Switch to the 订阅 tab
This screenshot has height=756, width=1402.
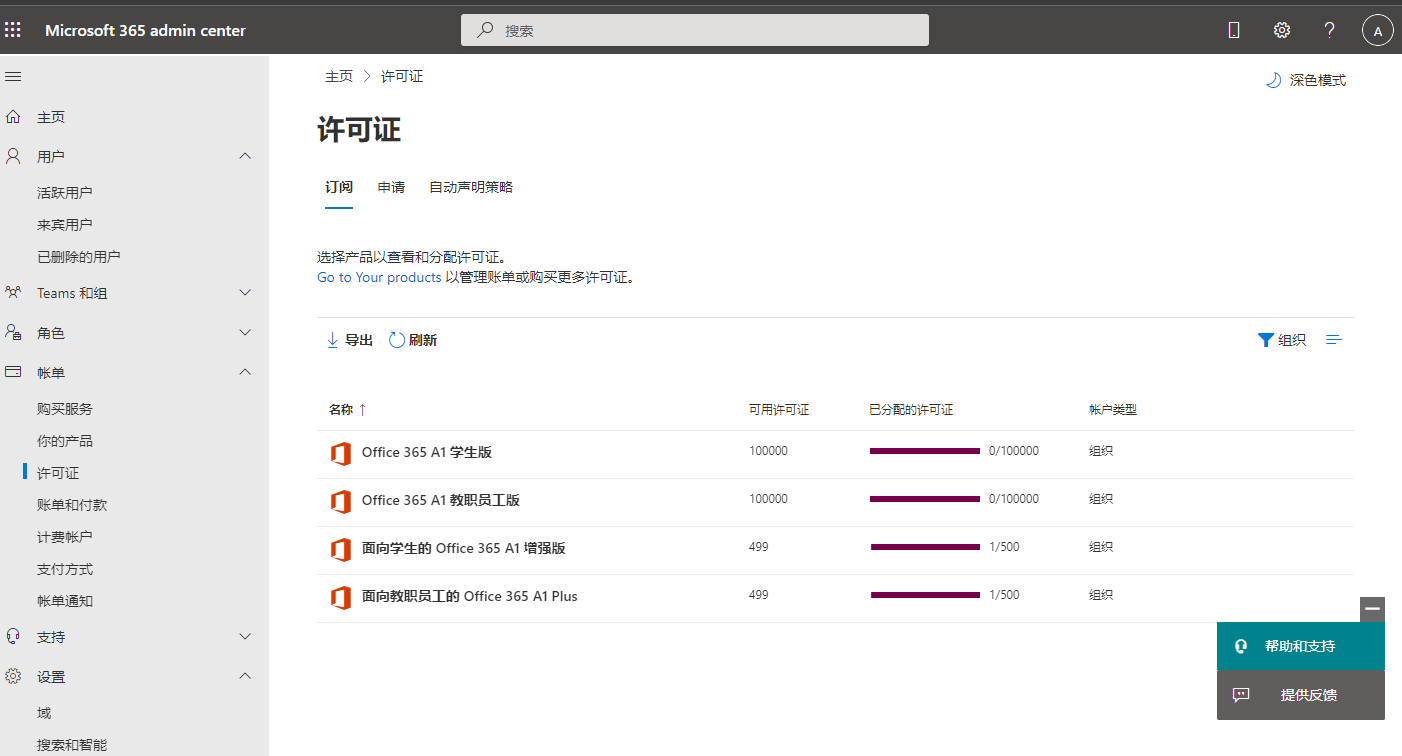(339, 187)
